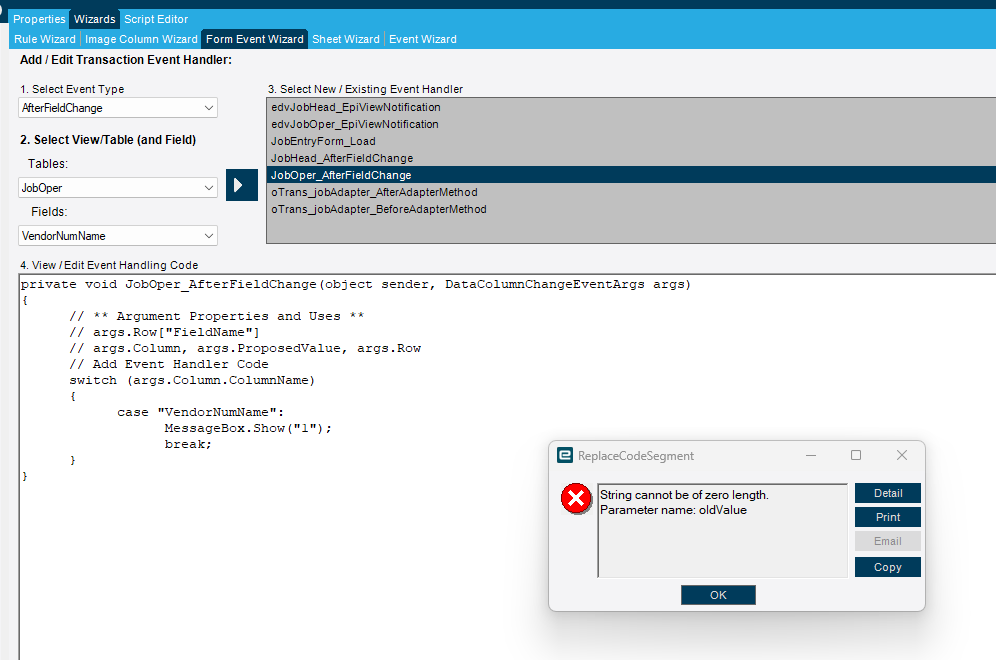Click Copy in the error dialog
Image resolution: width=996 pixels, height=660 pixels.
coord(887,567)
